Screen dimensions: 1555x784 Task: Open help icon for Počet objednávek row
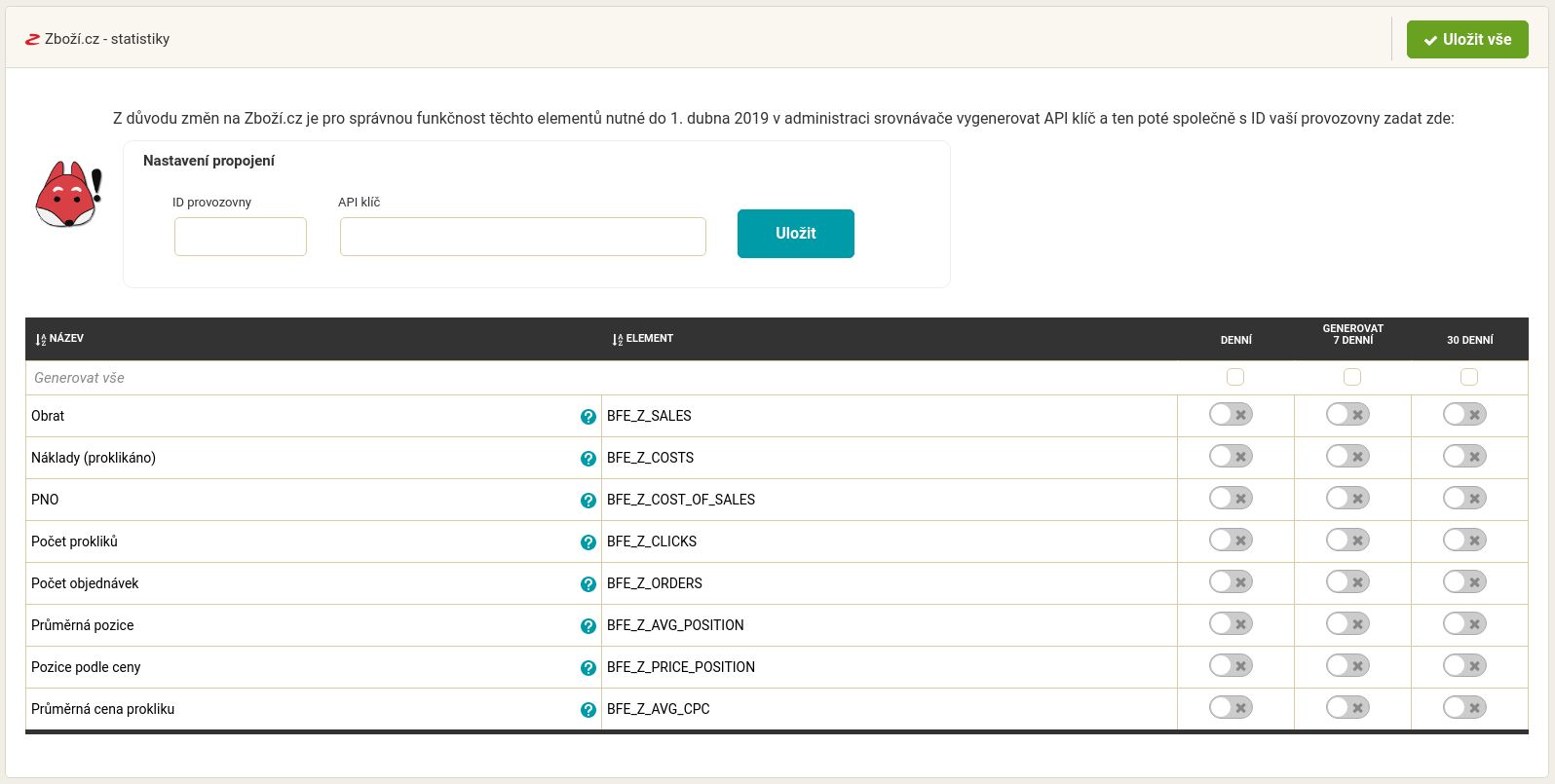[588, 584]
